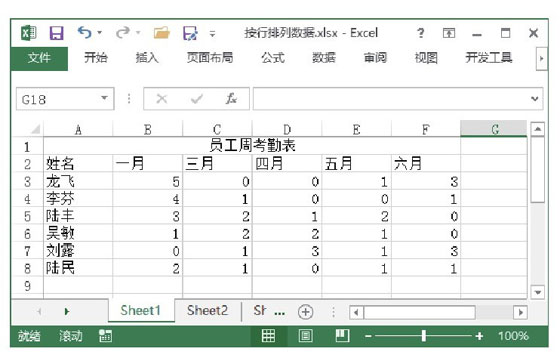Select the name cell 李芬
Screen dimensions: 560x361
[x=78, y=199]
